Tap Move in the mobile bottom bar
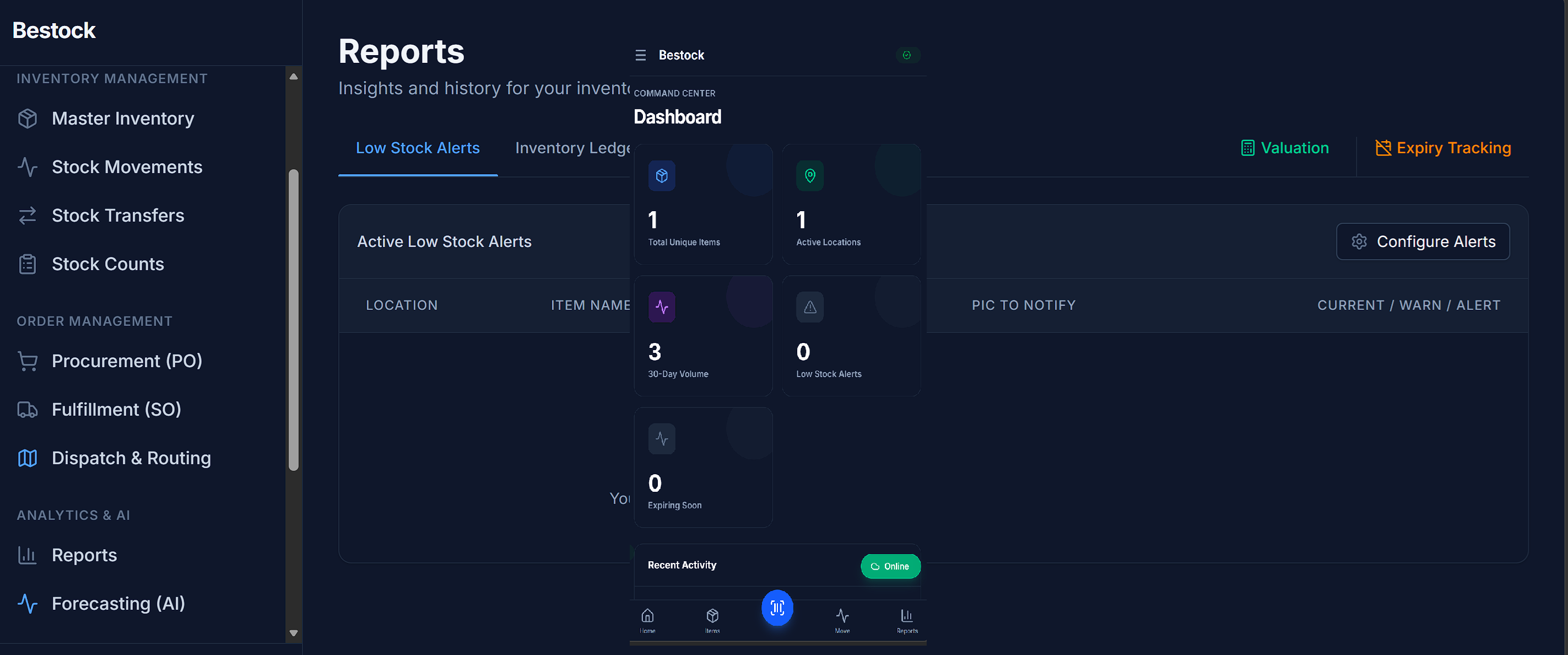 point(842,621)
